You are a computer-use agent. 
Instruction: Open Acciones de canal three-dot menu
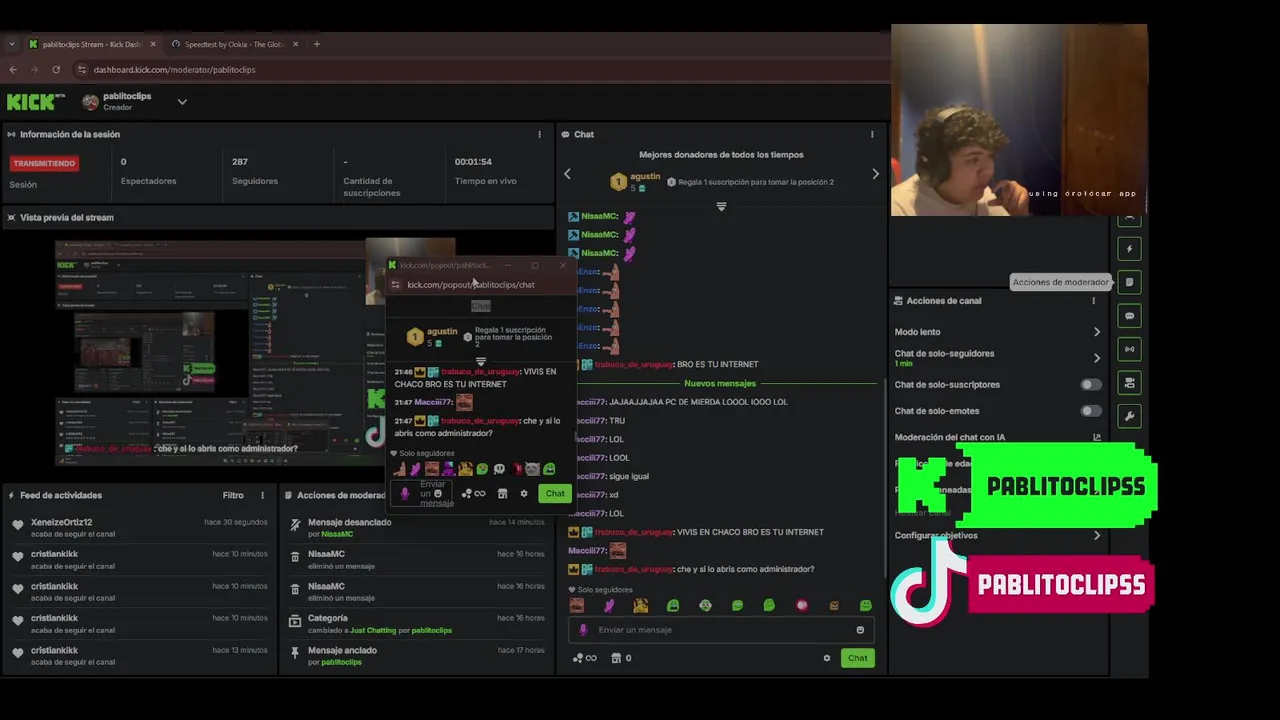[x=1093, y=301]
